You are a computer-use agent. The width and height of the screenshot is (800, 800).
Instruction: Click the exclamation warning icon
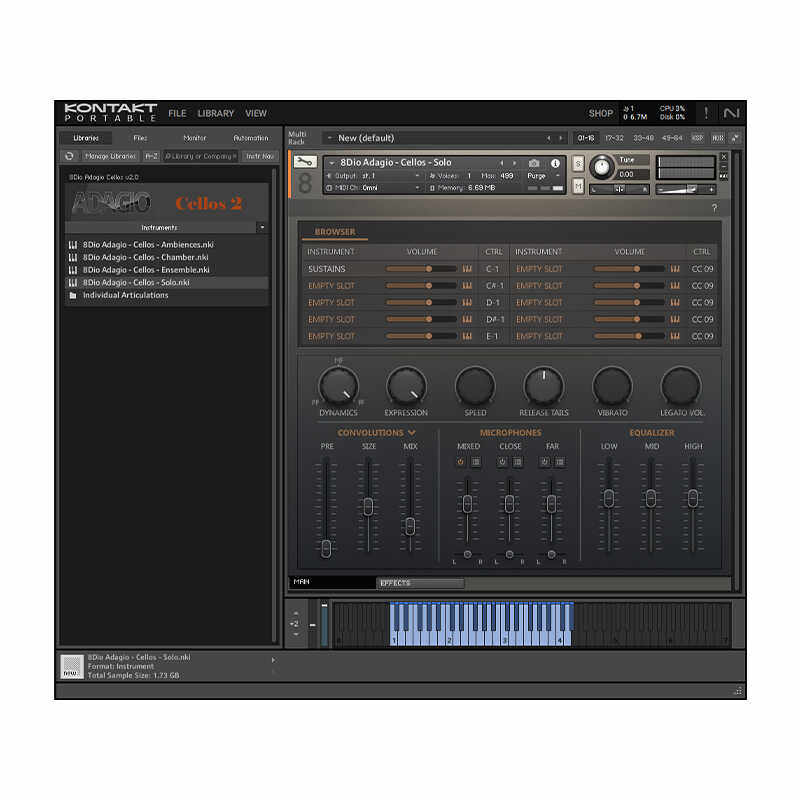point(706,113)
